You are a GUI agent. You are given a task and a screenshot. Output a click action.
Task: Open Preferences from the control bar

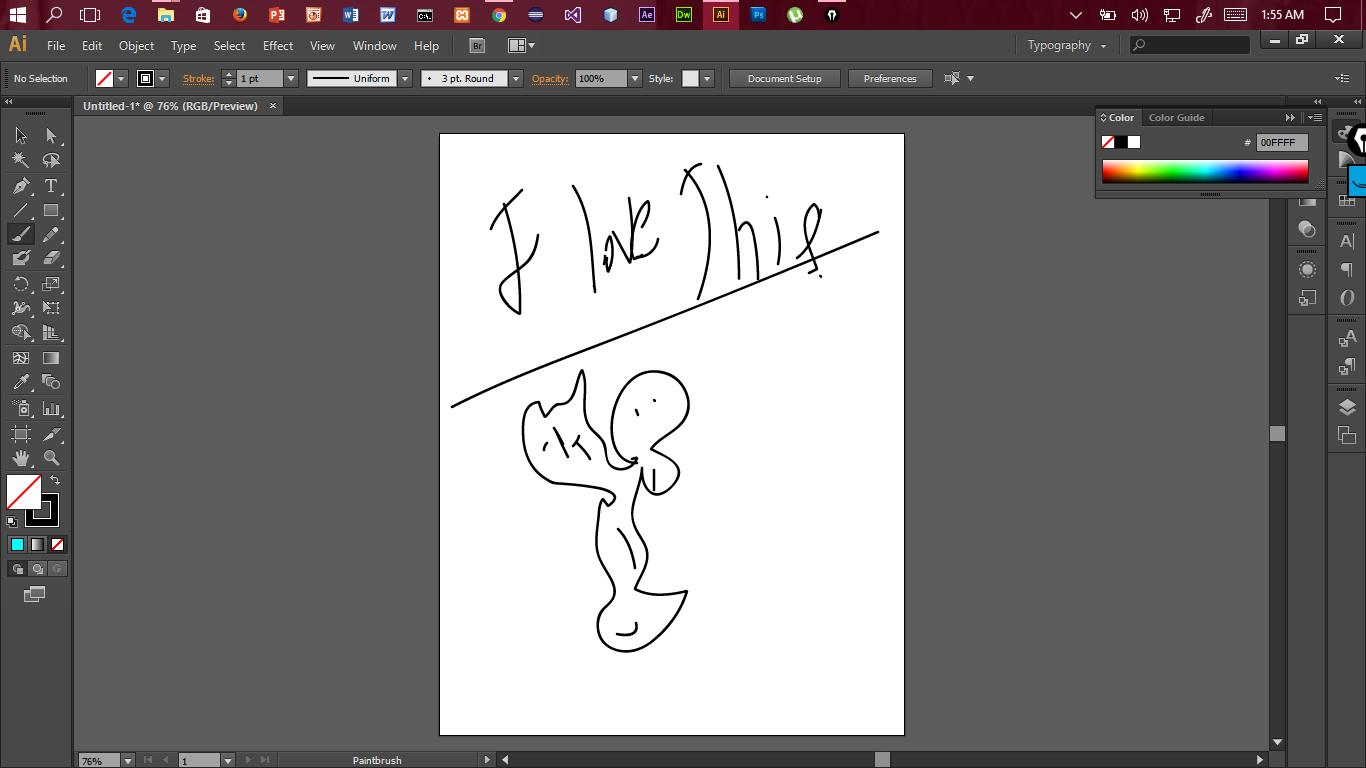(889, 79)
